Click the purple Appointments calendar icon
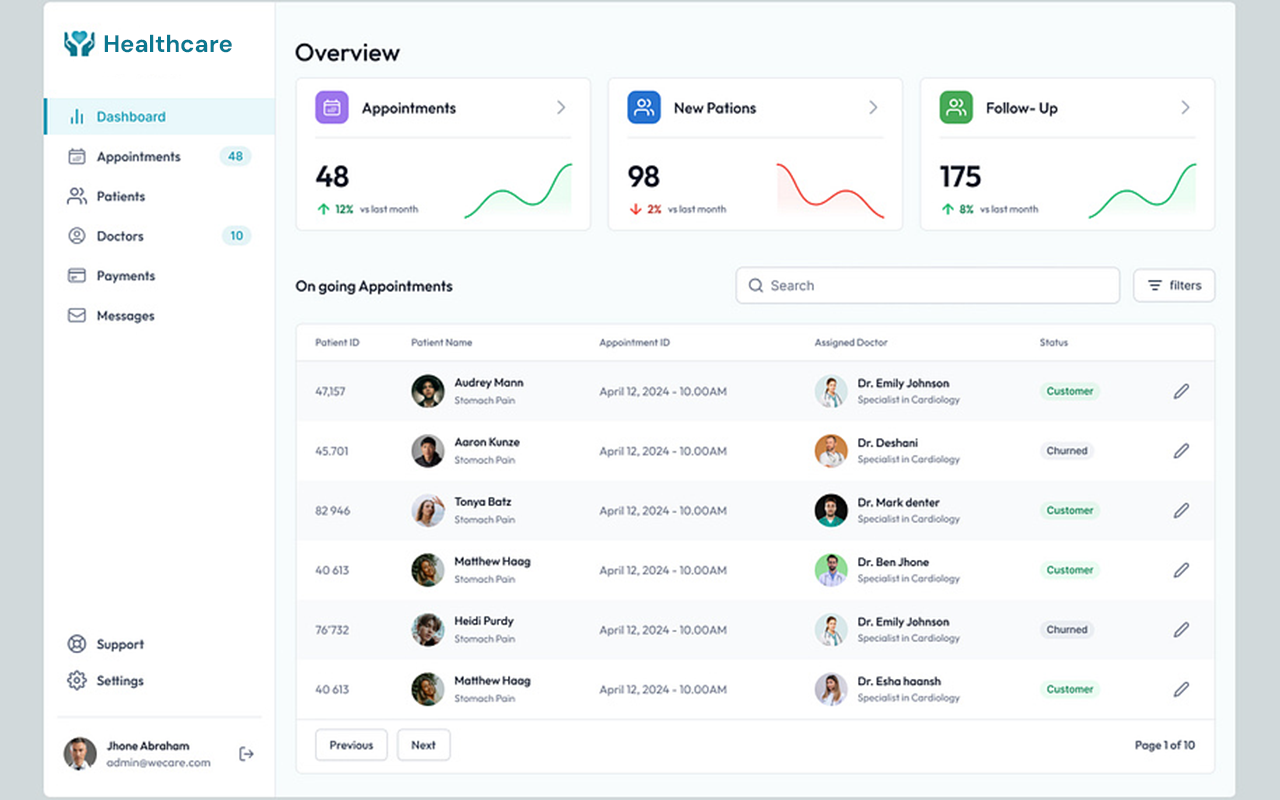The height and width of the screenshot is (800, 1280). tap(331, 107)
